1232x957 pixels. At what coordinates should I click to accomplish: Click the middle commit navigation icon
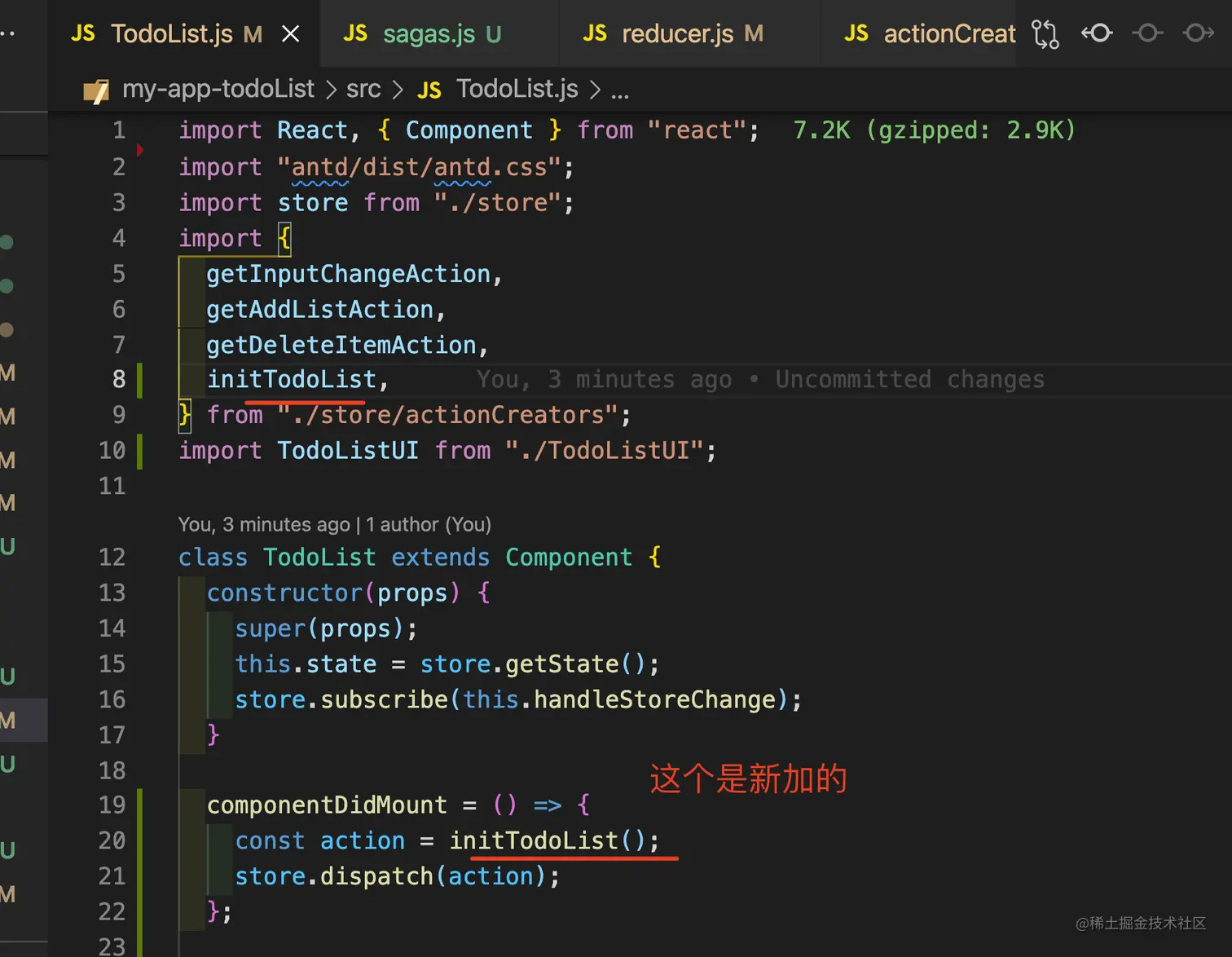(1147, 33)
